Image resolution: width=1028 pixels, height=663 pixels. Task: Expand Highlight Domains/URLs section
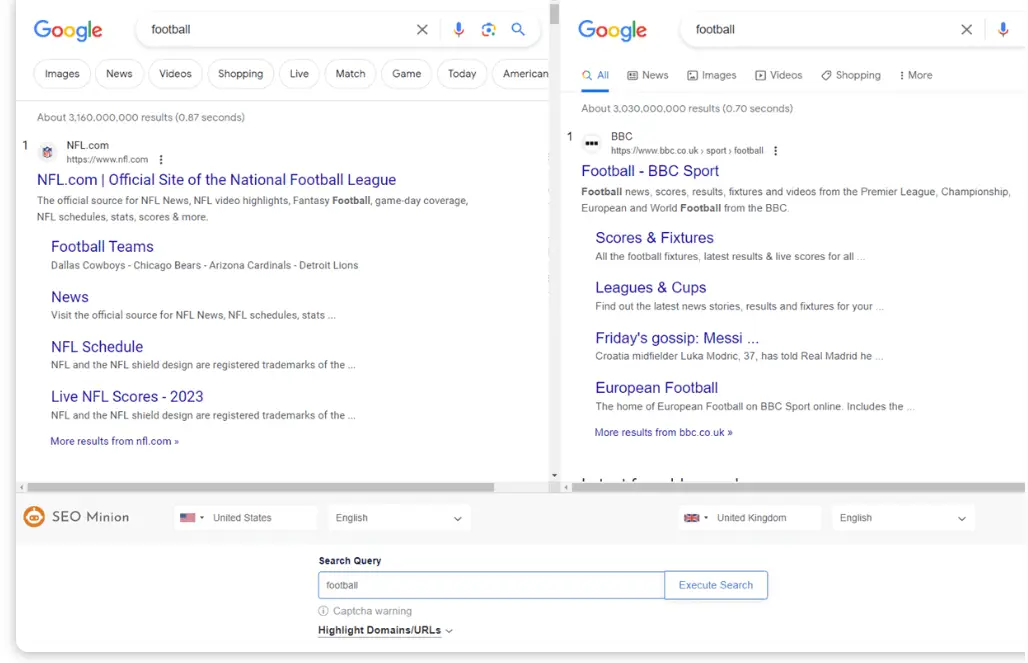point(386,630)
